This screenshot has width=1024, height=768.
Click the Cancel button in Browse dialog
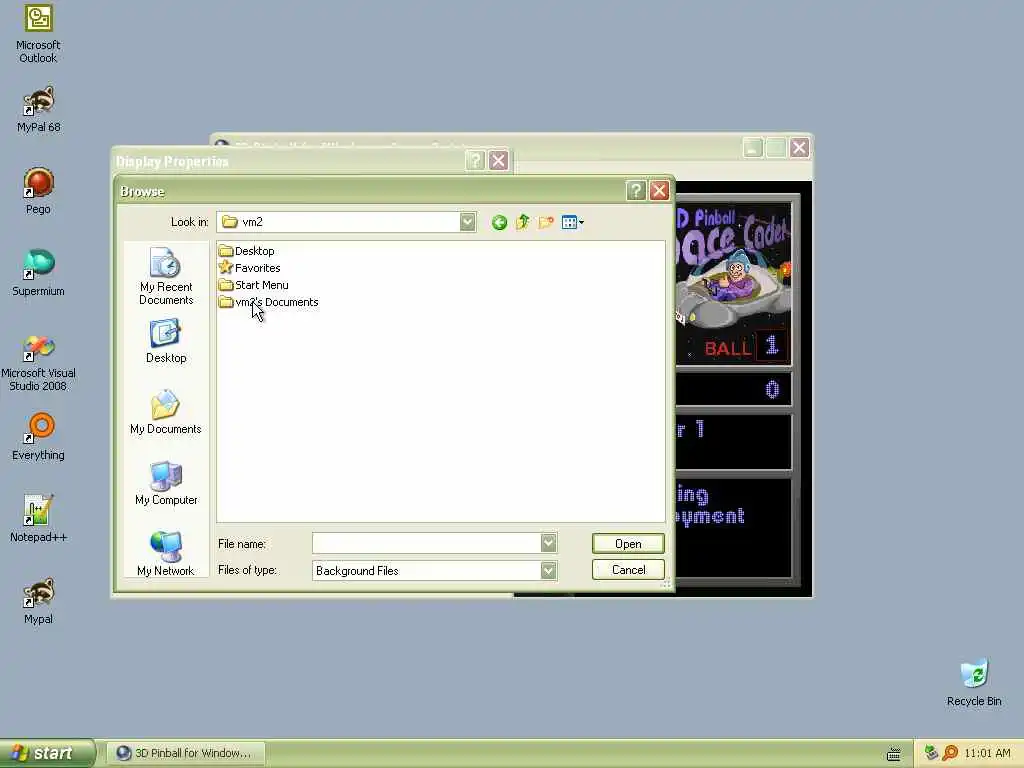(628, 569)
